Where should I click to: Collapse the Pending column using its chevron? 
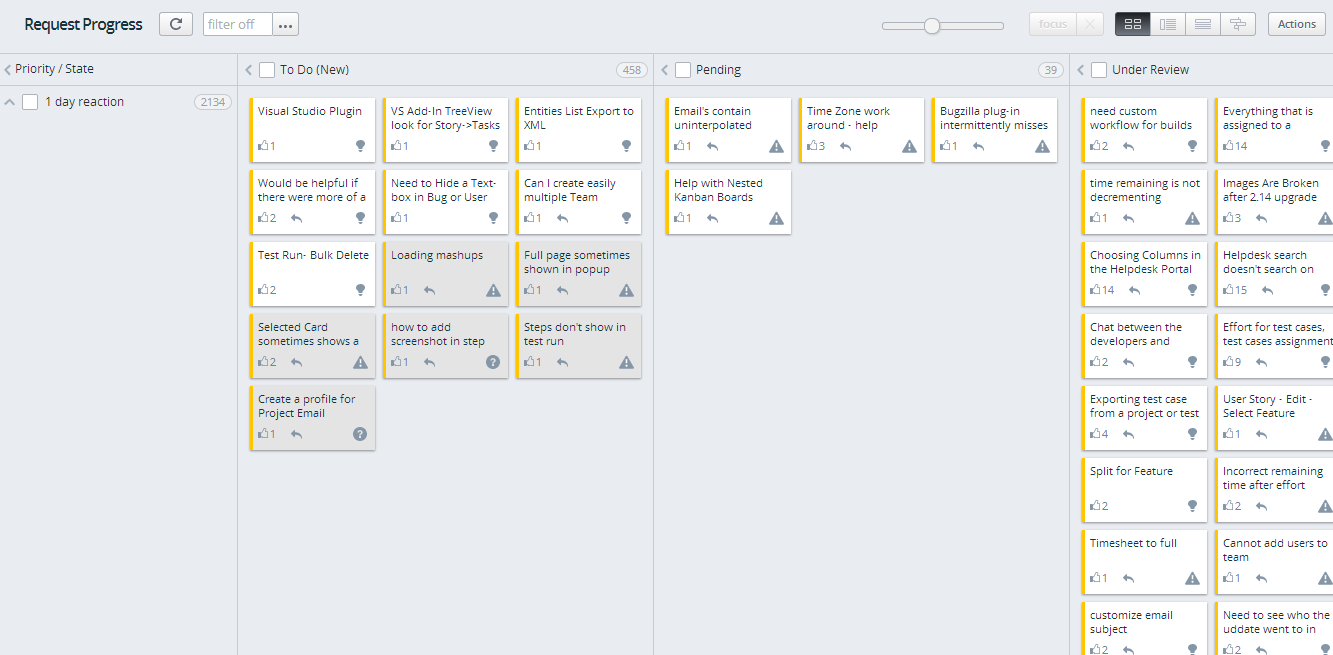coord(665,70)
